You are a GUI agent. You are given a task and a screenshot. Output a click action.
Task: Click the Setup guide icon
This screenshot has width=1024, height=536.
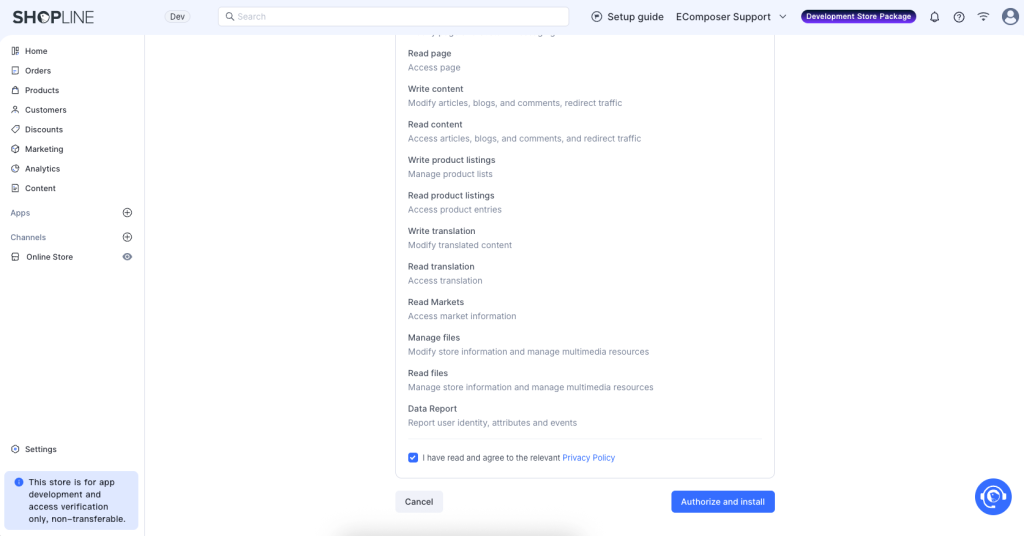[597, 17]
